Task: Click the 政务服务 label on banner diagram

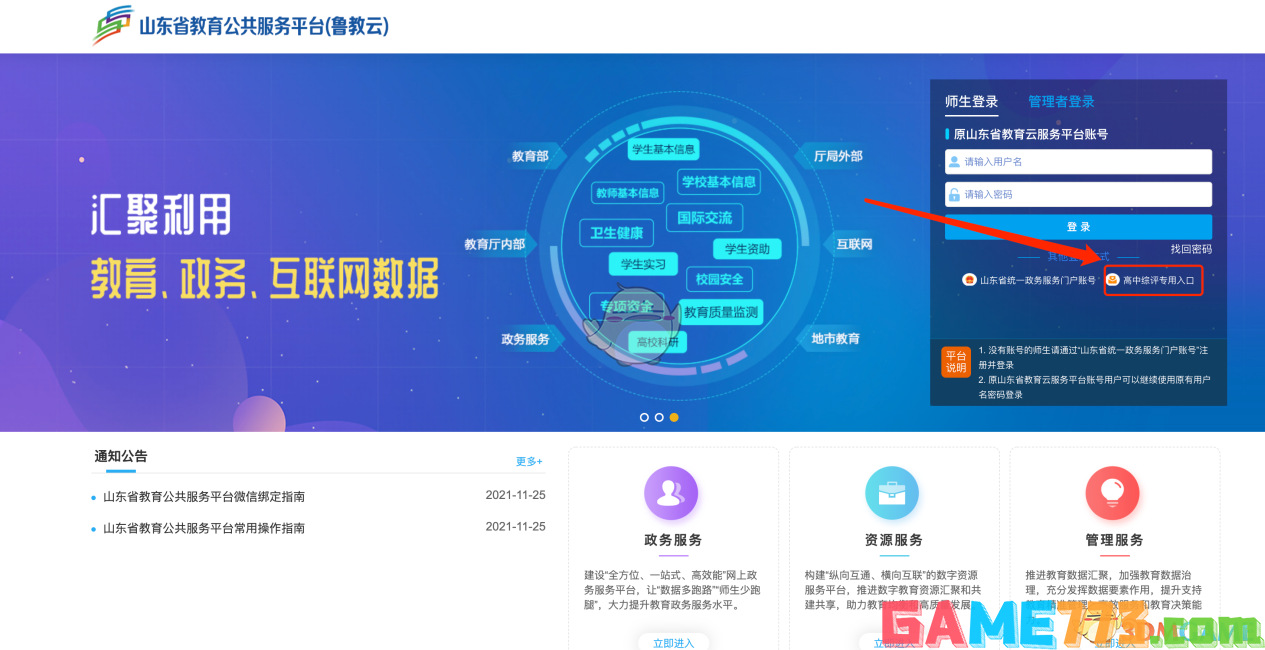Action: click(x=525, y=339)
